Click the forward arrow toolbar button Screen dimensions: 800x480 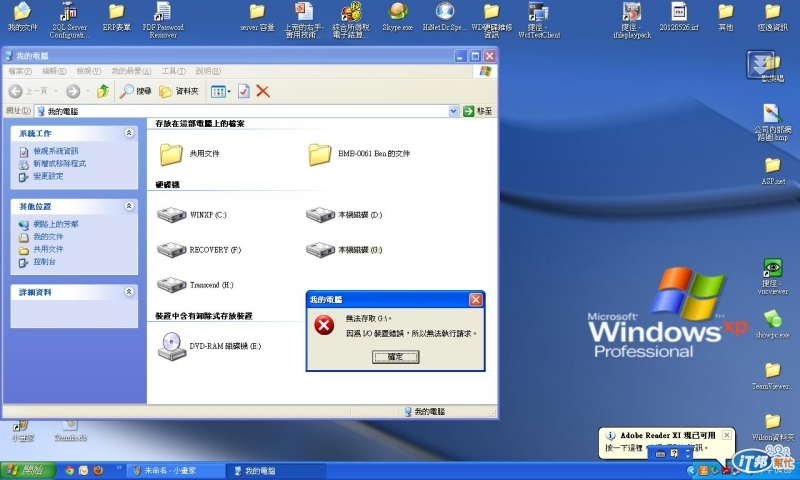click(73, 91)
